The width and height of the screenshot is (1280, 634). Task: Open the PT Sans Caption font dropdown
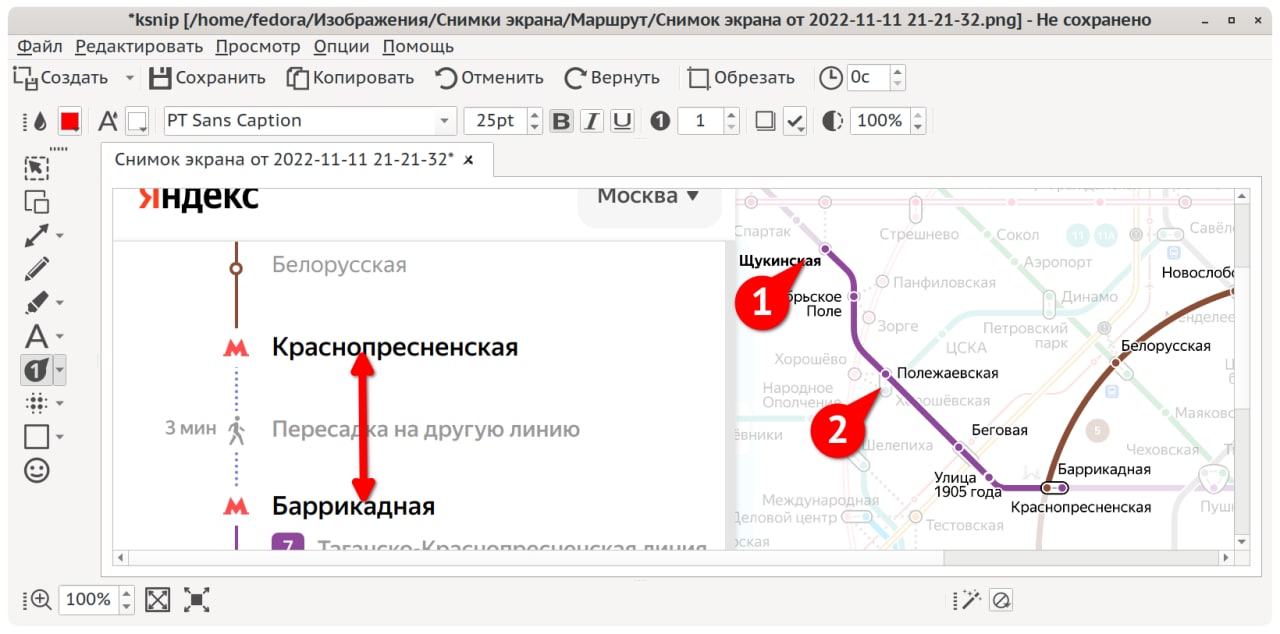[x=444, y=121]
